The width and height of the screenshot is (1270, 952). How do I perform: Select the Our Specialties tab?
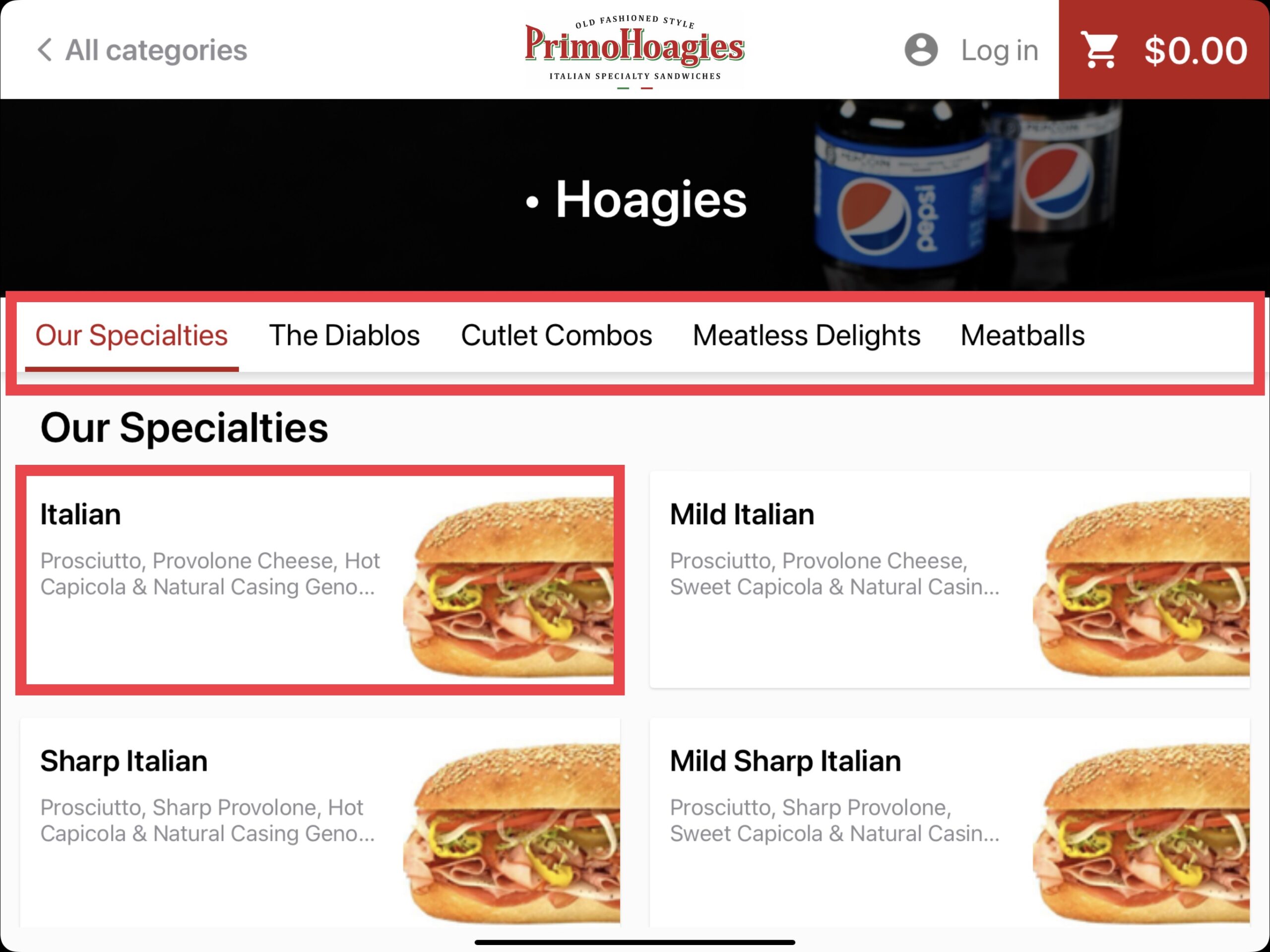[131, 335]
